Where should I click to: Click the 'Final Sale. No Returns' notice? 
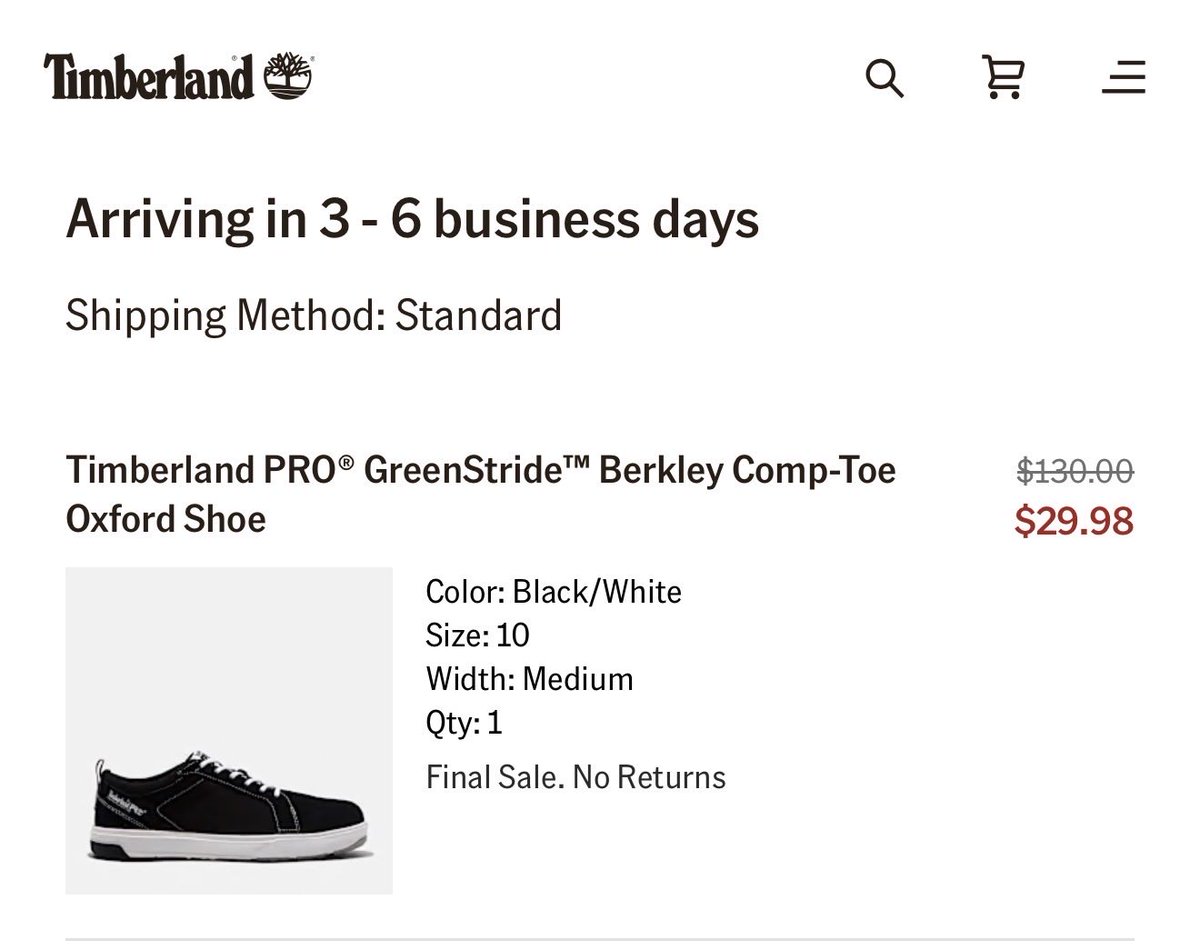click(x=575, y=777)
